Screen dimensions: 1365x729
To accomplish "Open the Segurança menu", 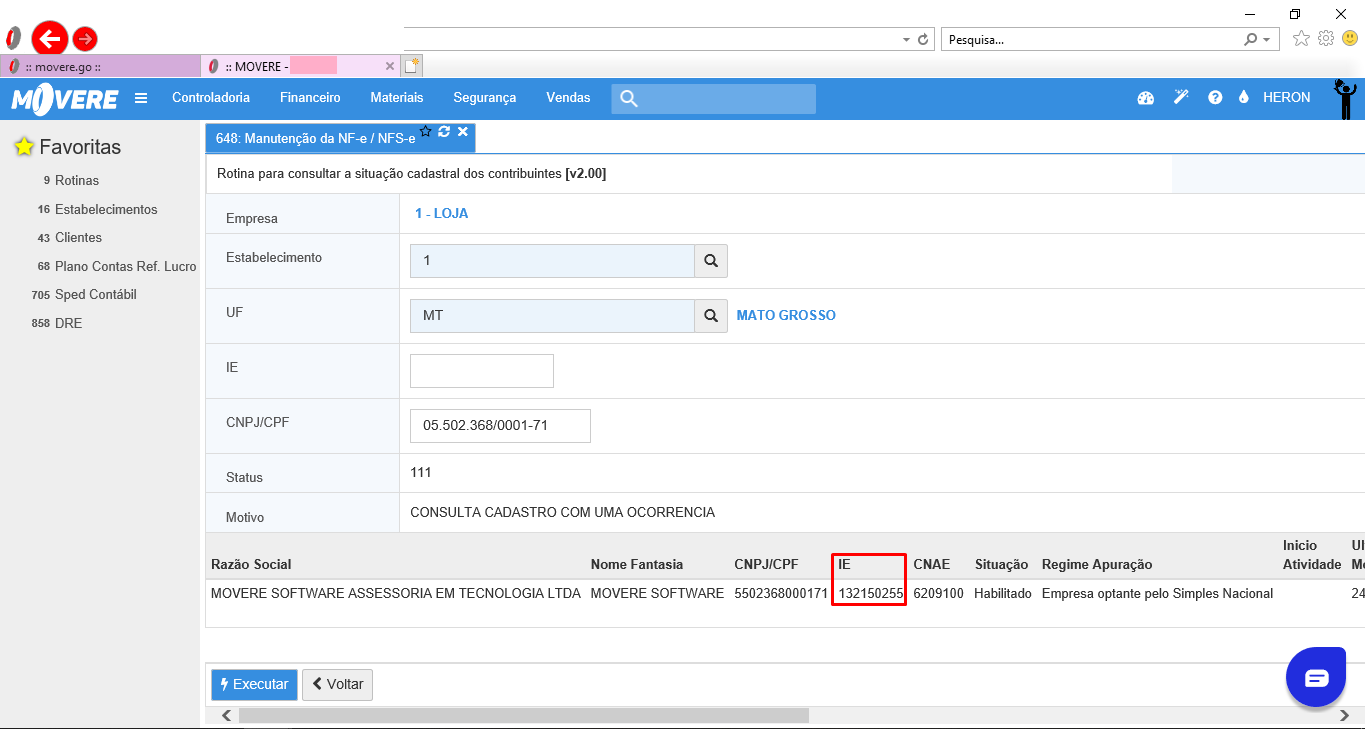I will pyautogui.click(x=485, y=98).
